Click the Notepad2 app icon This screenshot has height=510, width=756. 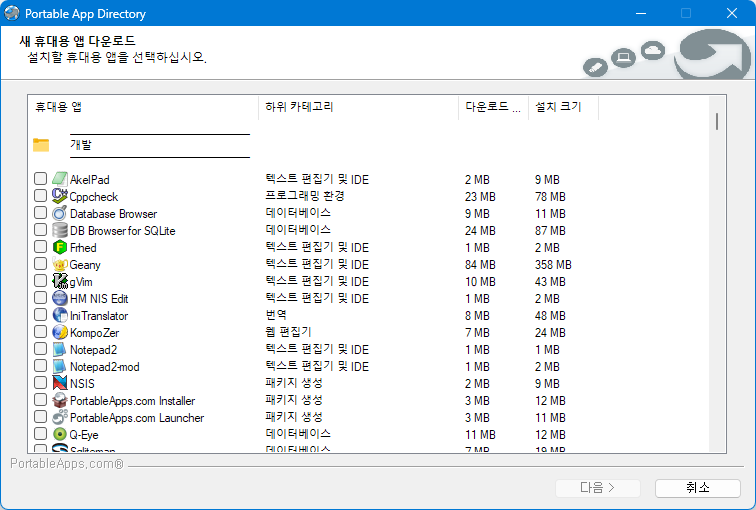click(x=60, y=349)
